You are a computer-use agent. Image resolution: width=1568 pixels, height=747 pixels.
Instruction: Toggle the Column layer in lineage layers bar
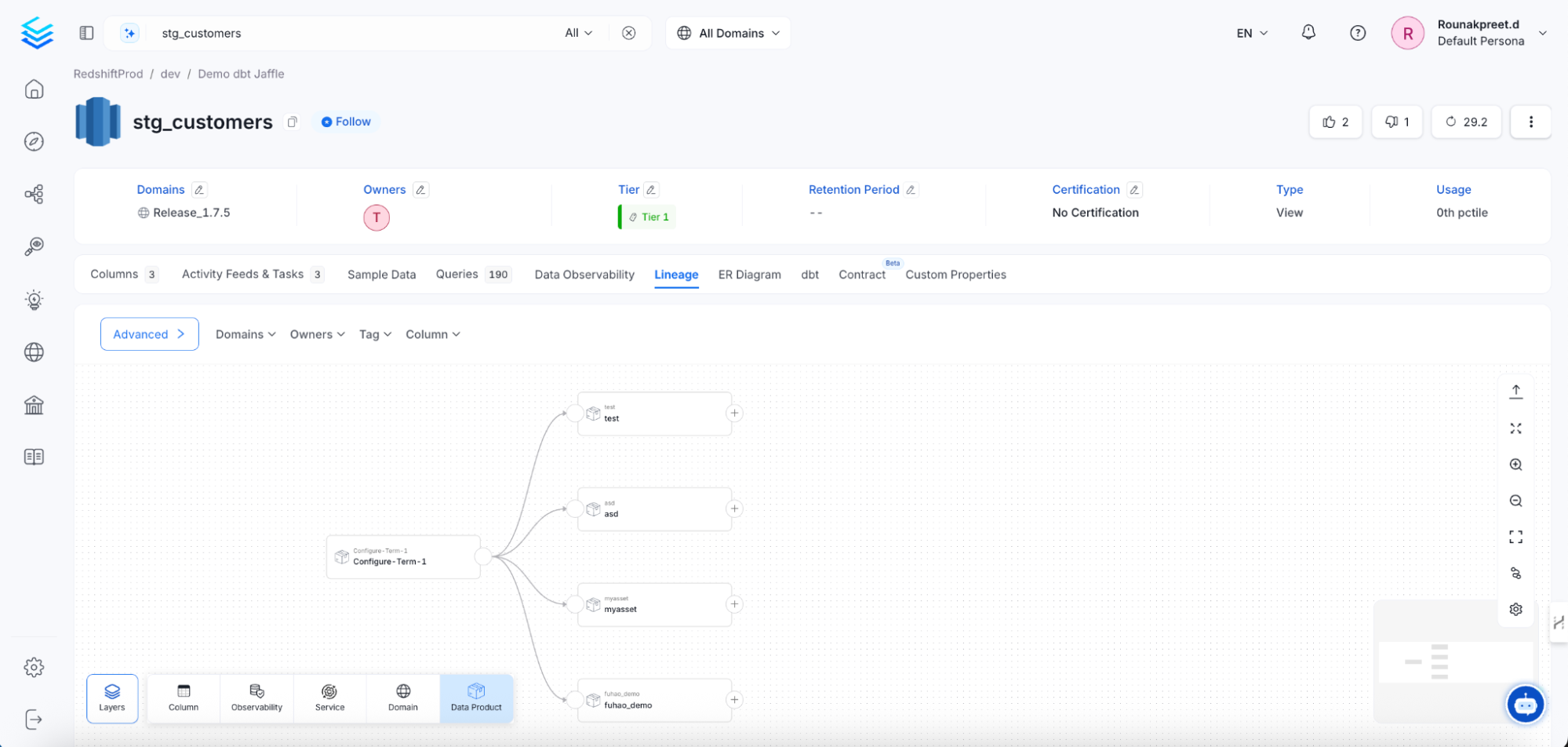coord(183,698)
